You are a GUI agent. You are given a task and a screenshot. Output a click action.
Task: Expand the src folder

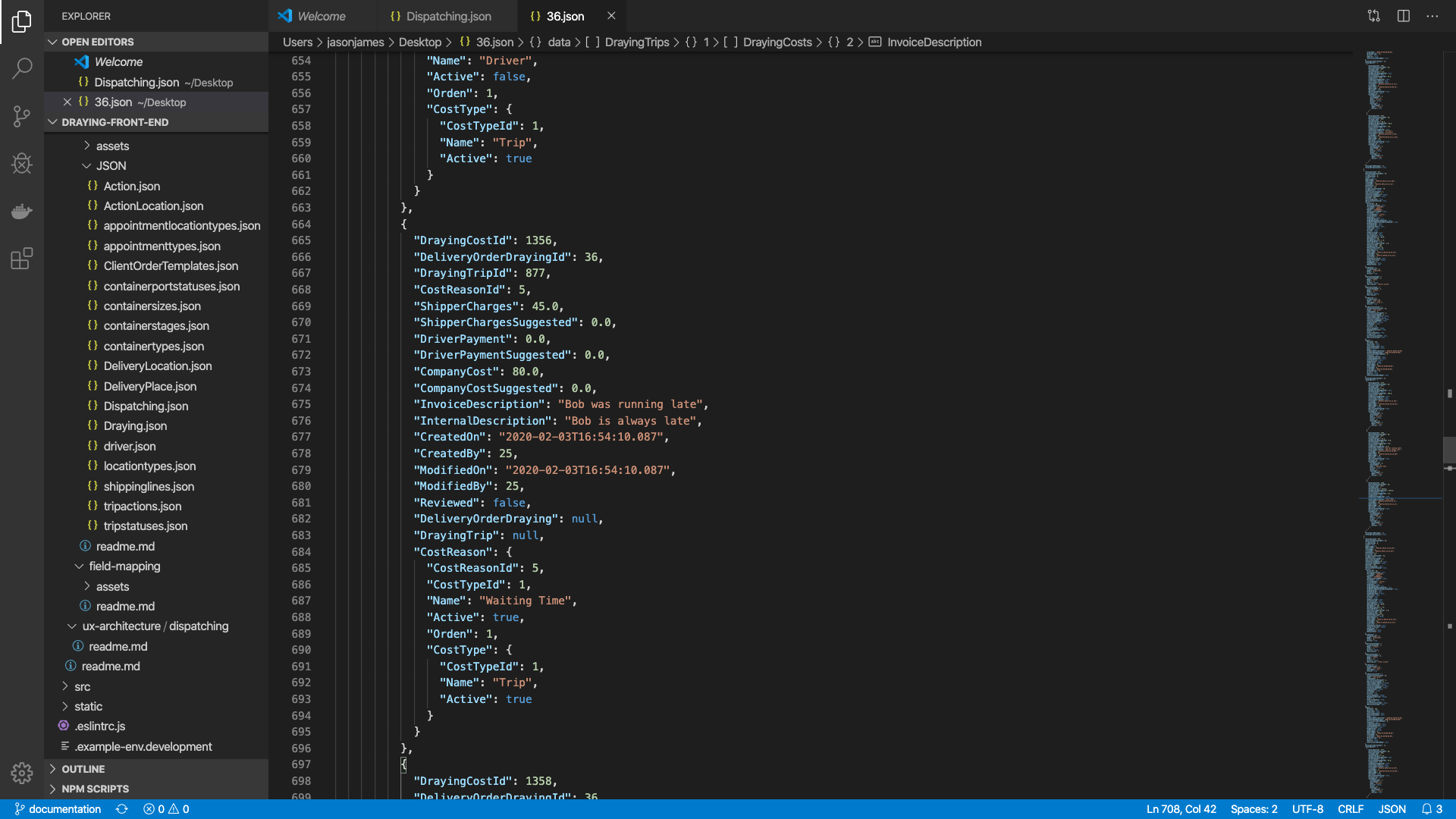tap(82, 686)
